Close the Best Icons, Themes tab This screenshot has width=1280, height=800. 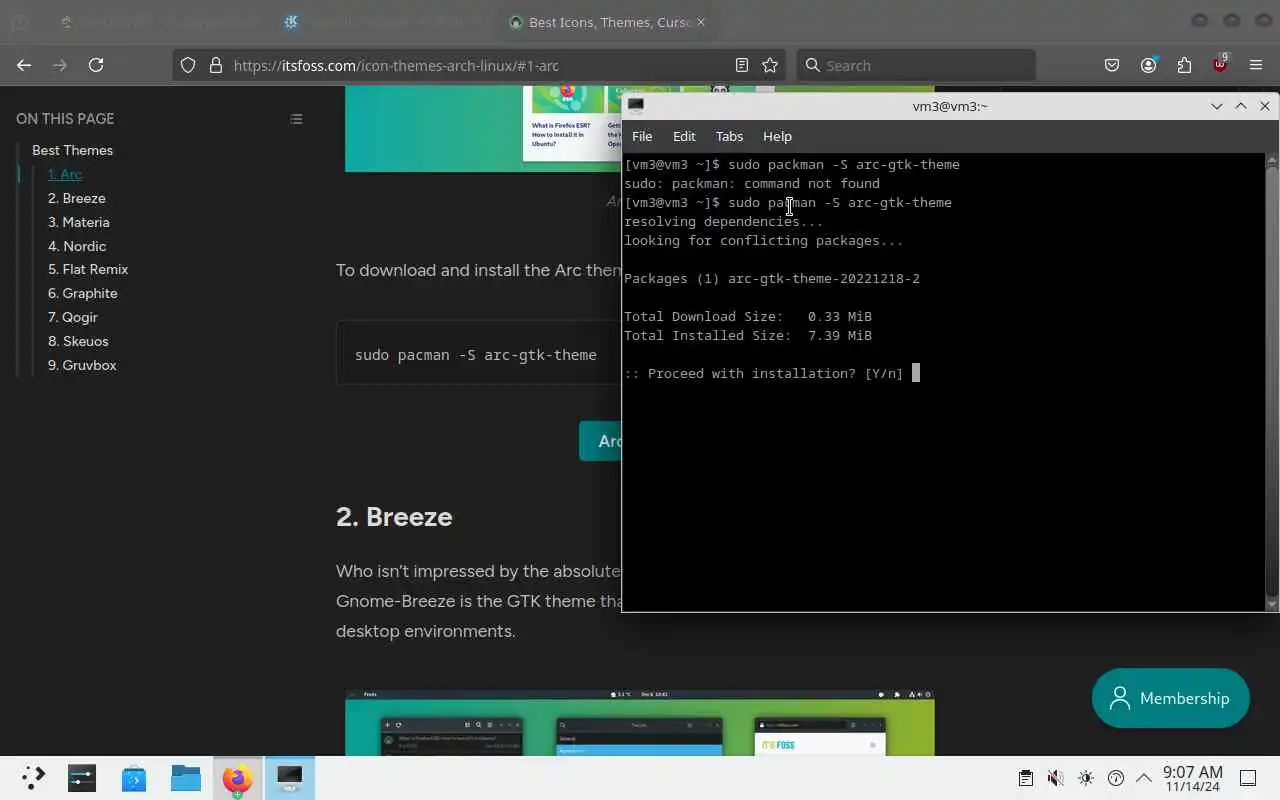(x=700, y=22)
